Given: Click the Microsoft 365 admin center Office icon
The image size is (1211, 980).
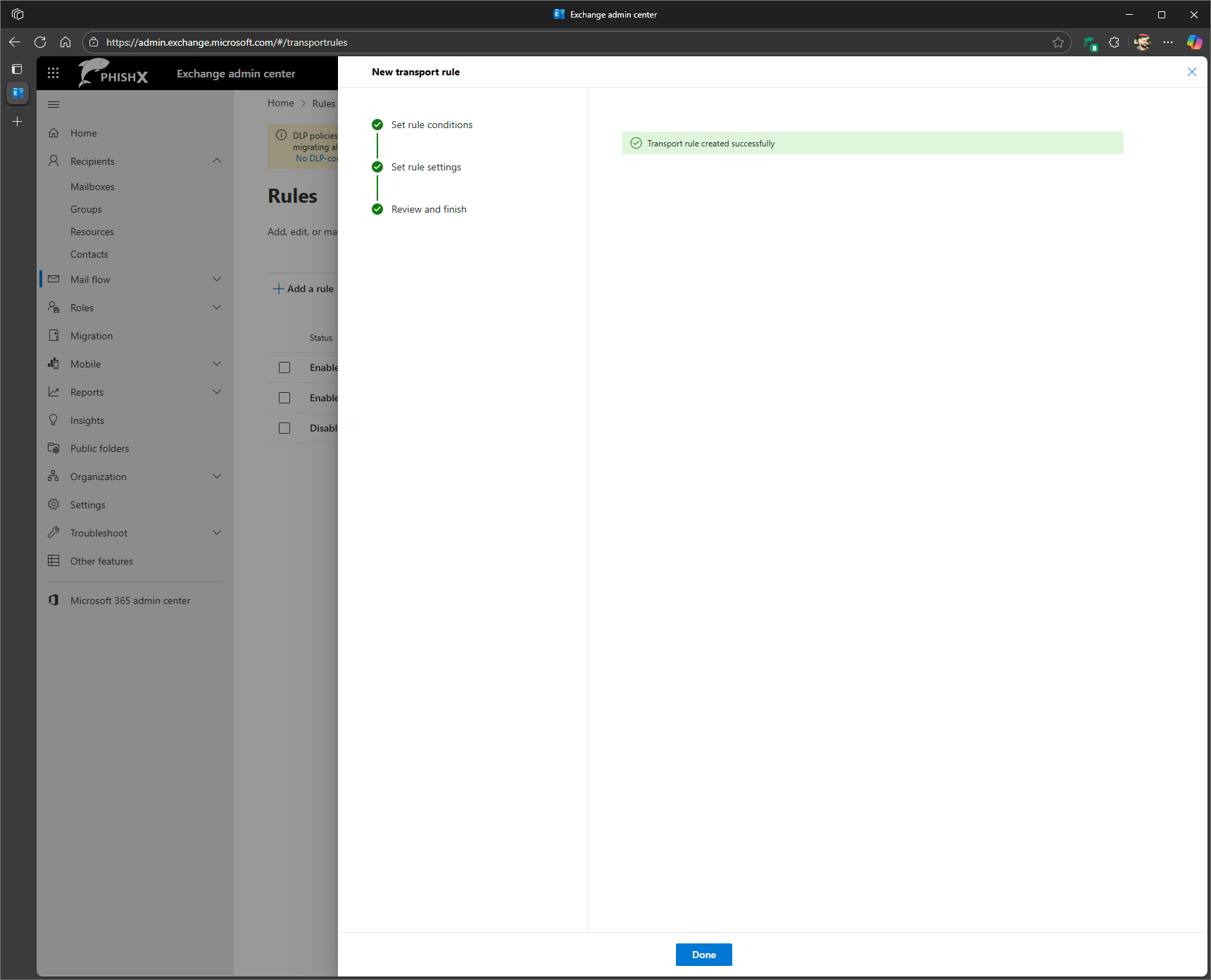Looking at the screenshot, I should coord(54,601).
